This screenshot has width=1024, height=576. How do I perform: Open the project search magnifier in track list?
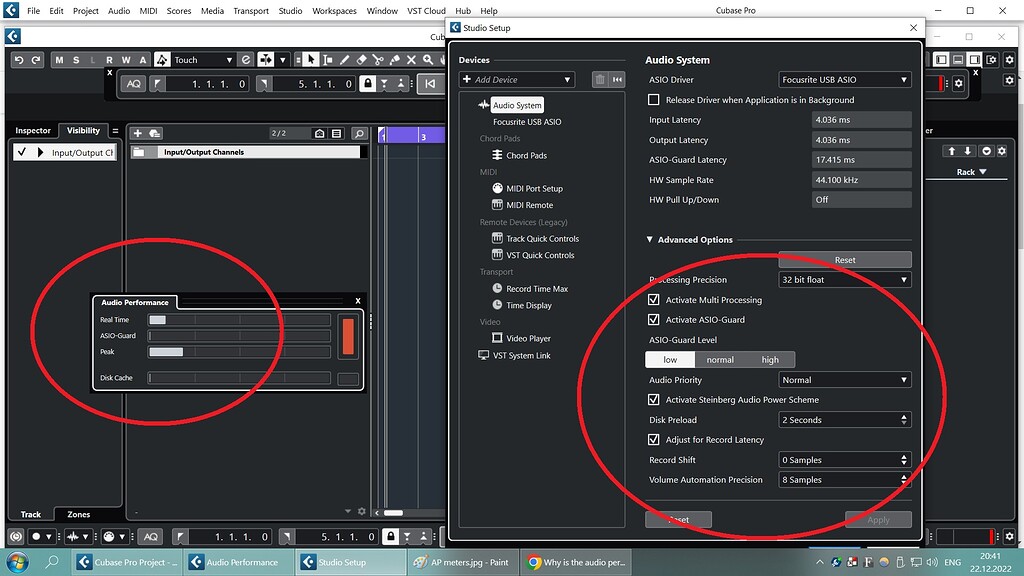pyautogui.click(x=359, y=133)
